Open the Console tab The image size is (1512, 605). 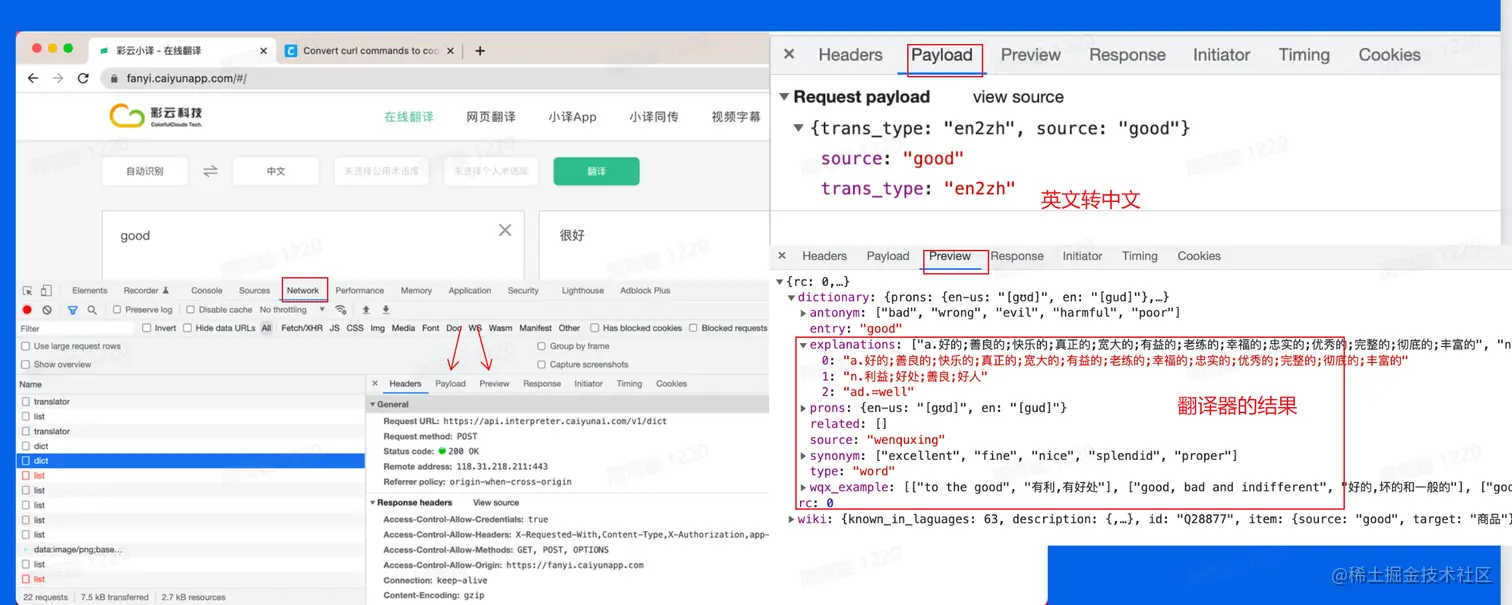(207, 291)
